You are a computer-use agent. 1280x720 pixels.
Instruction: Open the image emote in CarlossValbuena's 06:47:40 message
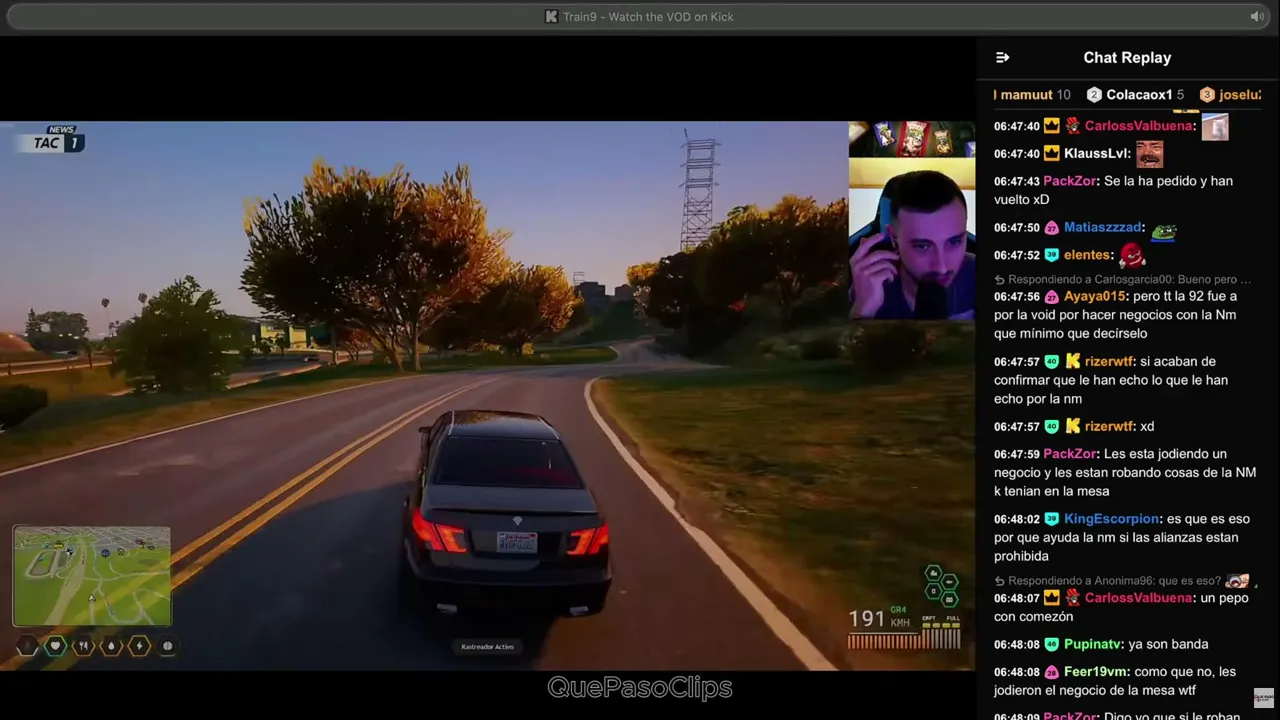(1215, 127)
